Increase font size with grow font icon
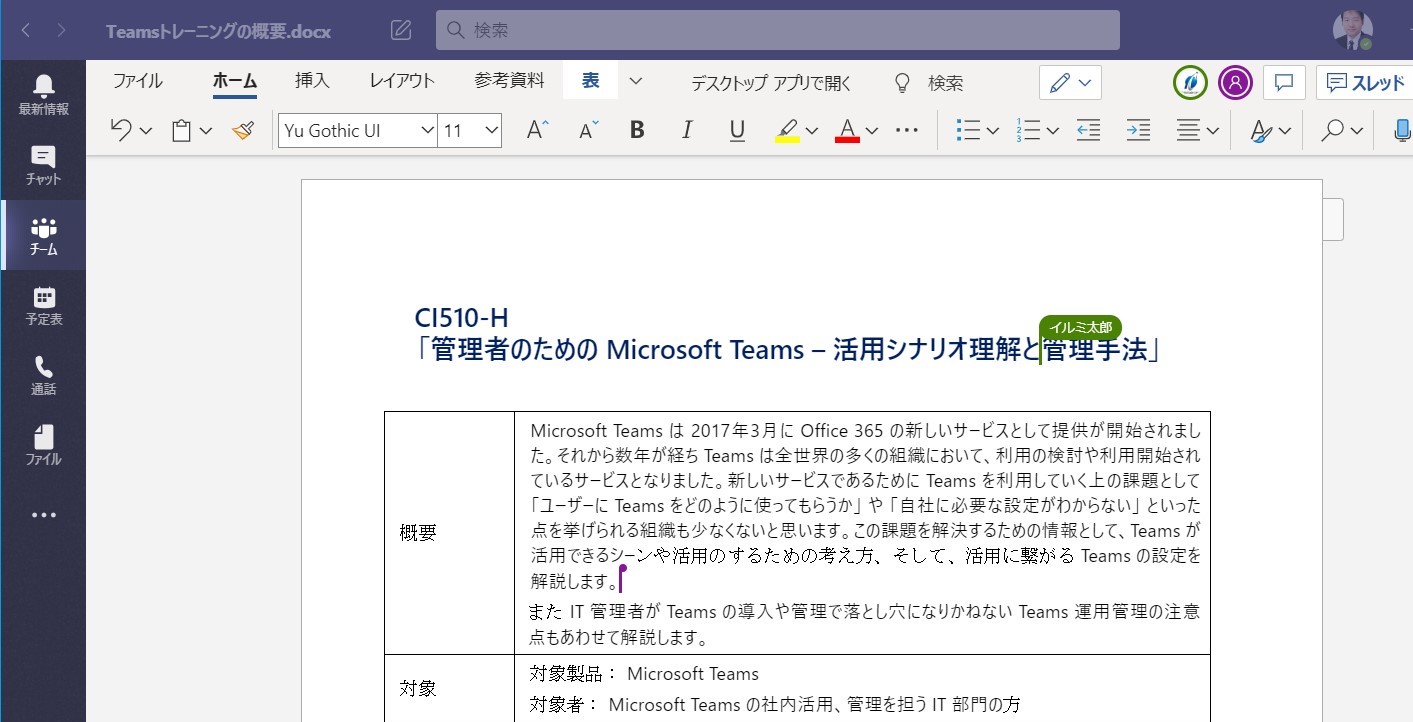Screen dimensions: 1413x722 point(538,130)
